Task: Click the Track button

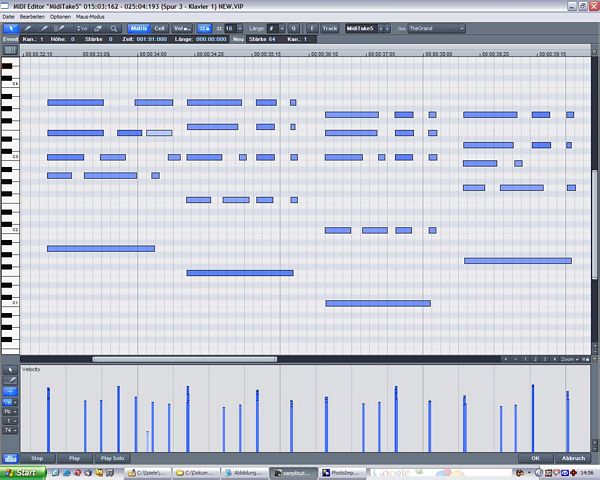Action: tap(330, 29)
